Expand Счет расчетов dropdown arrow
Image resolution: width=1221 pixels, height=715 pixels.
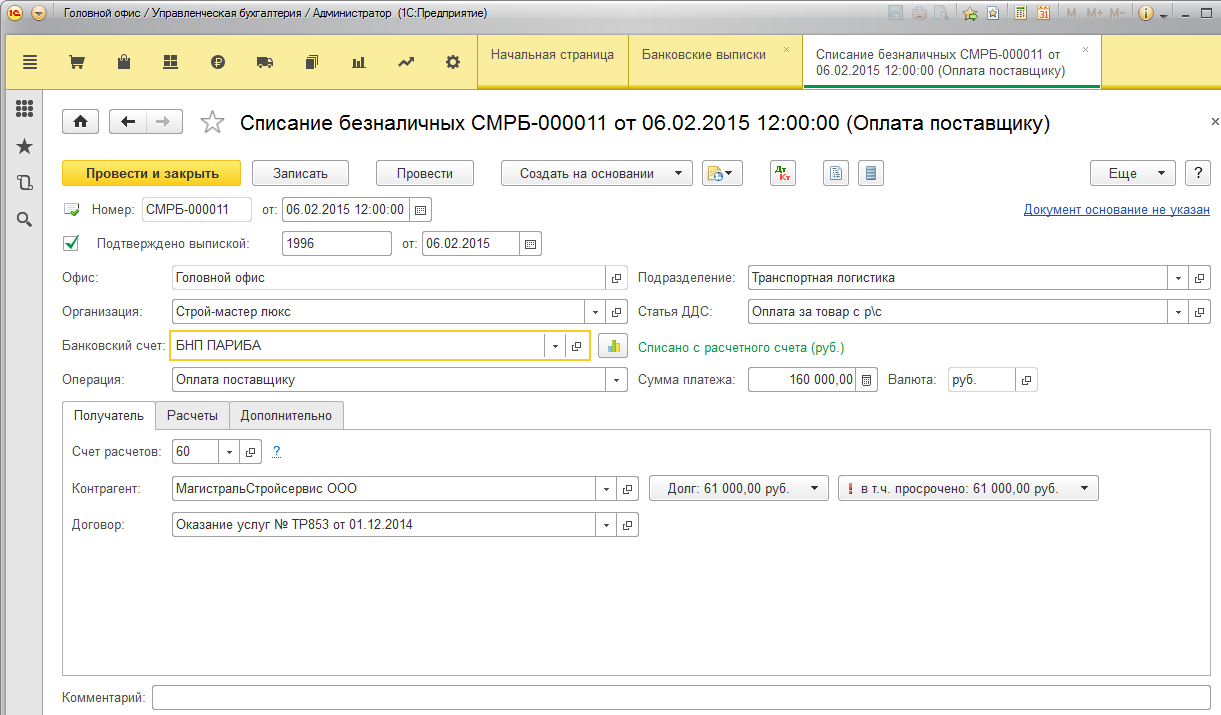coord(230,451)
